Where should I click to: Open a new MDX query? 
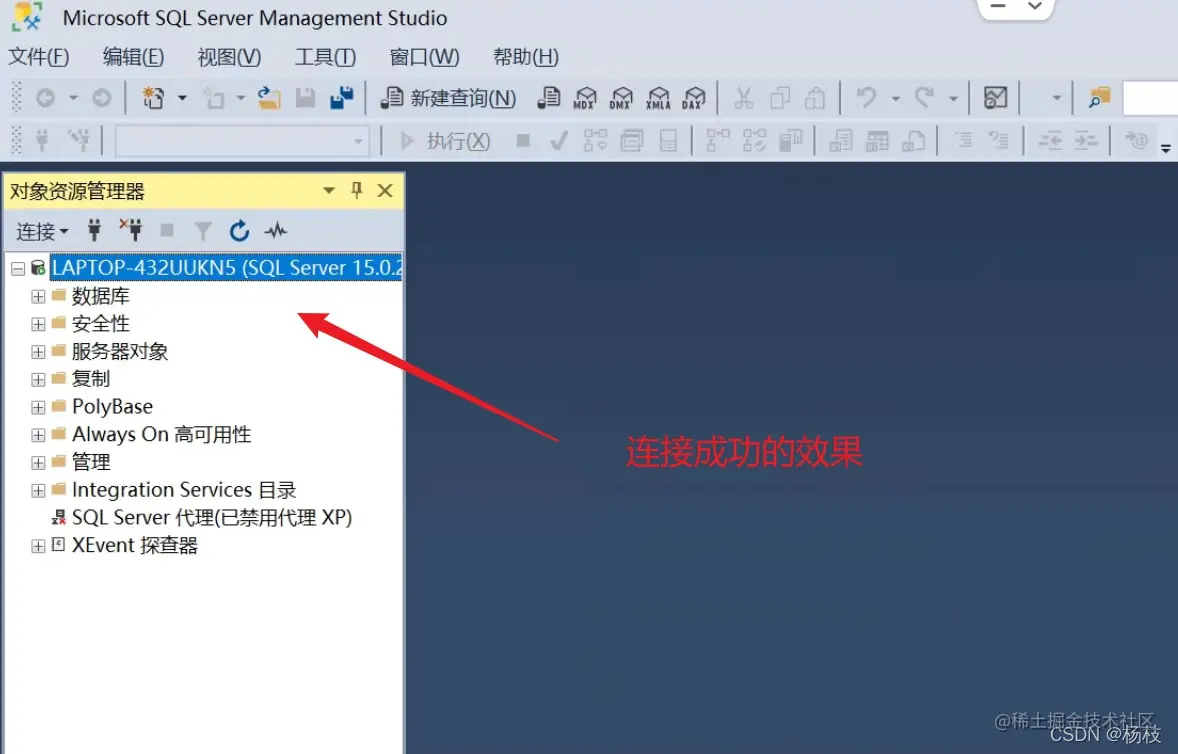point(584,98)
